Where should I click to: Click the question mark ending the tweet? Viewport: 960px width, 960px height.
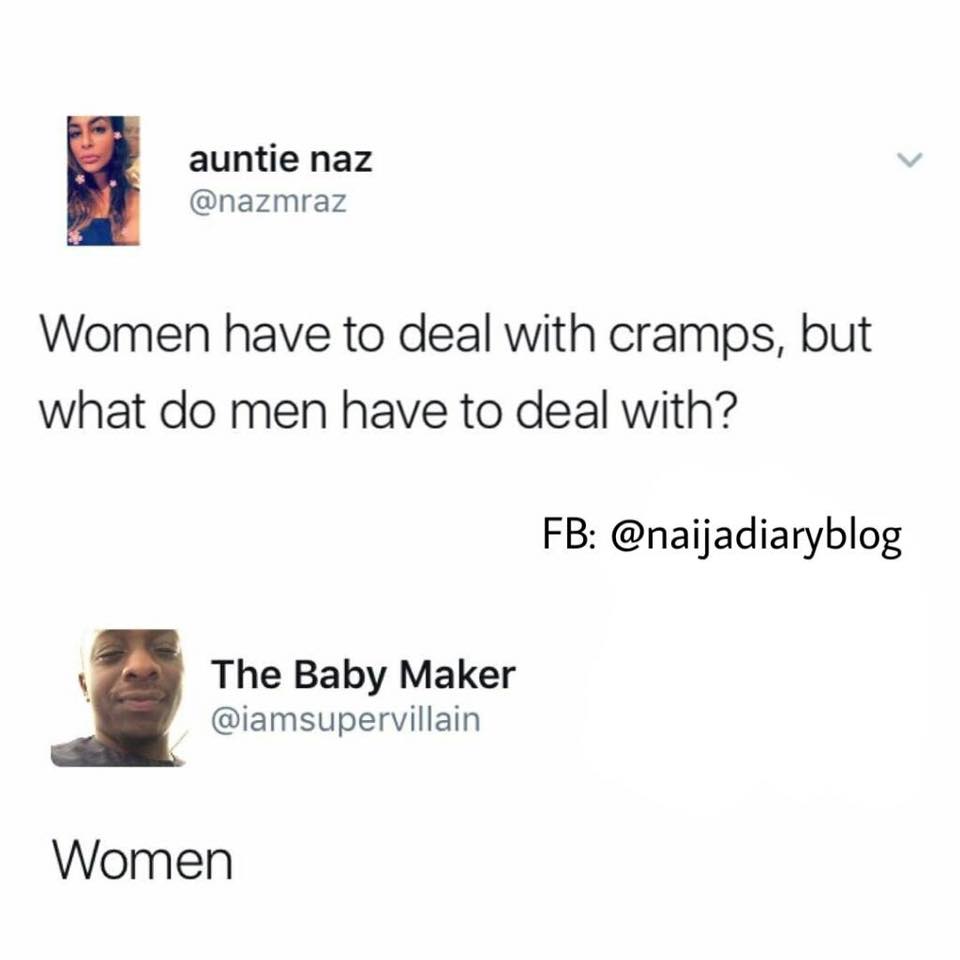(x=721, y=410)
